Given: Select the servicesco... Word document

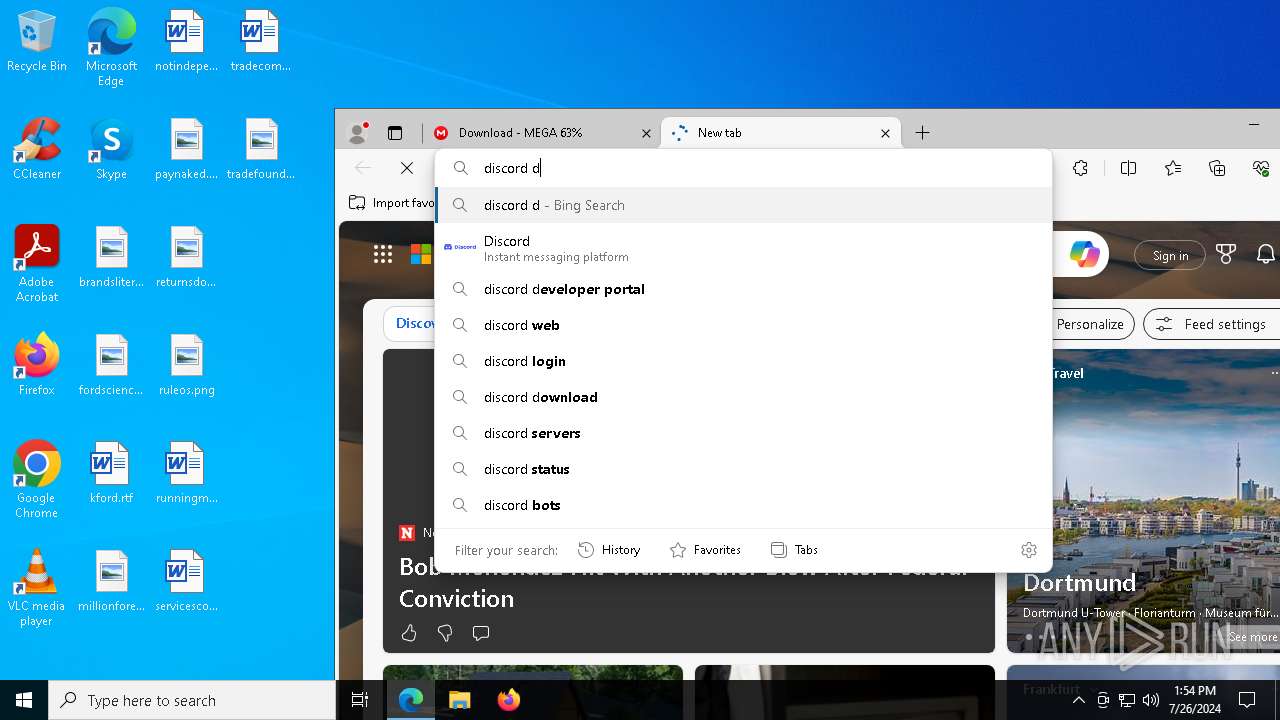Looking at the screenshot, I should (186, 582).
